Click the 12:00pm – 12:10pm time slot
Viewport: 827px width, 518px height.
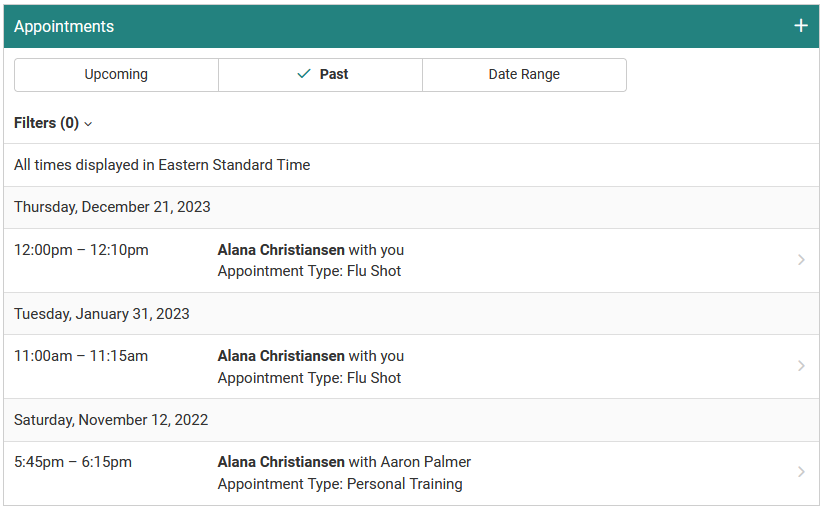point(81,250)
